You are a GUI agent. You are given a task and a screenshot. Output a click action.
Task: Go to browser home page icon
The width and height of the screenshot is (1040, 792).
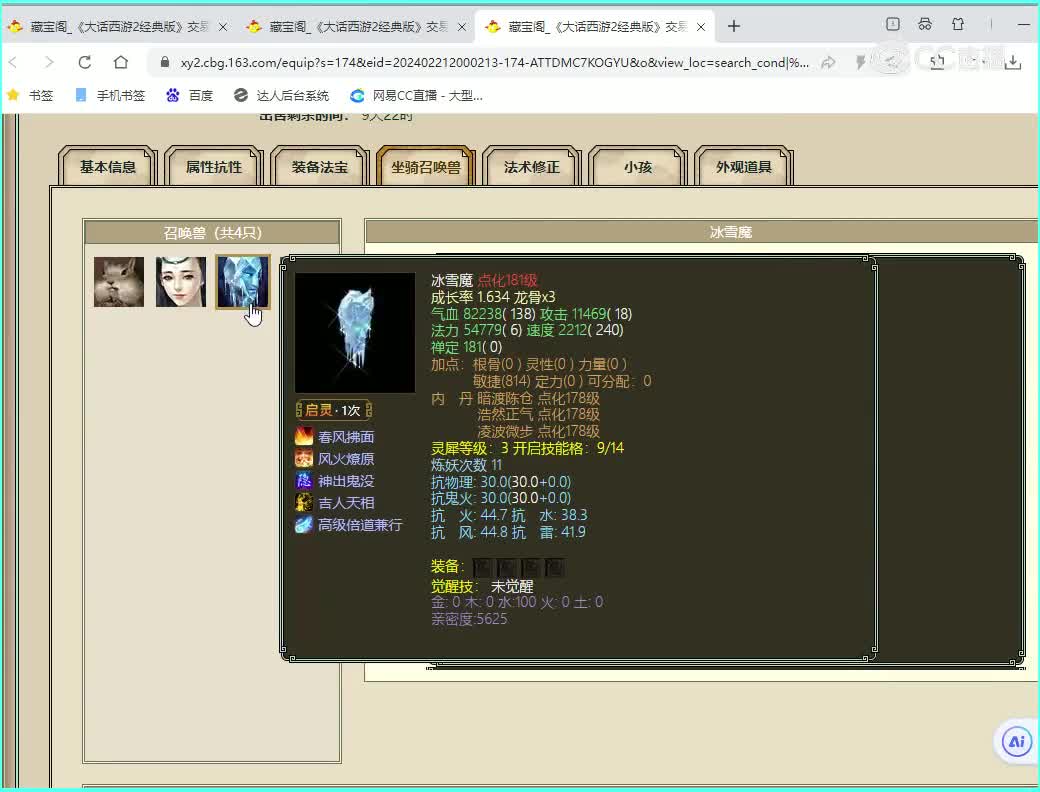(x=121, y=62)
